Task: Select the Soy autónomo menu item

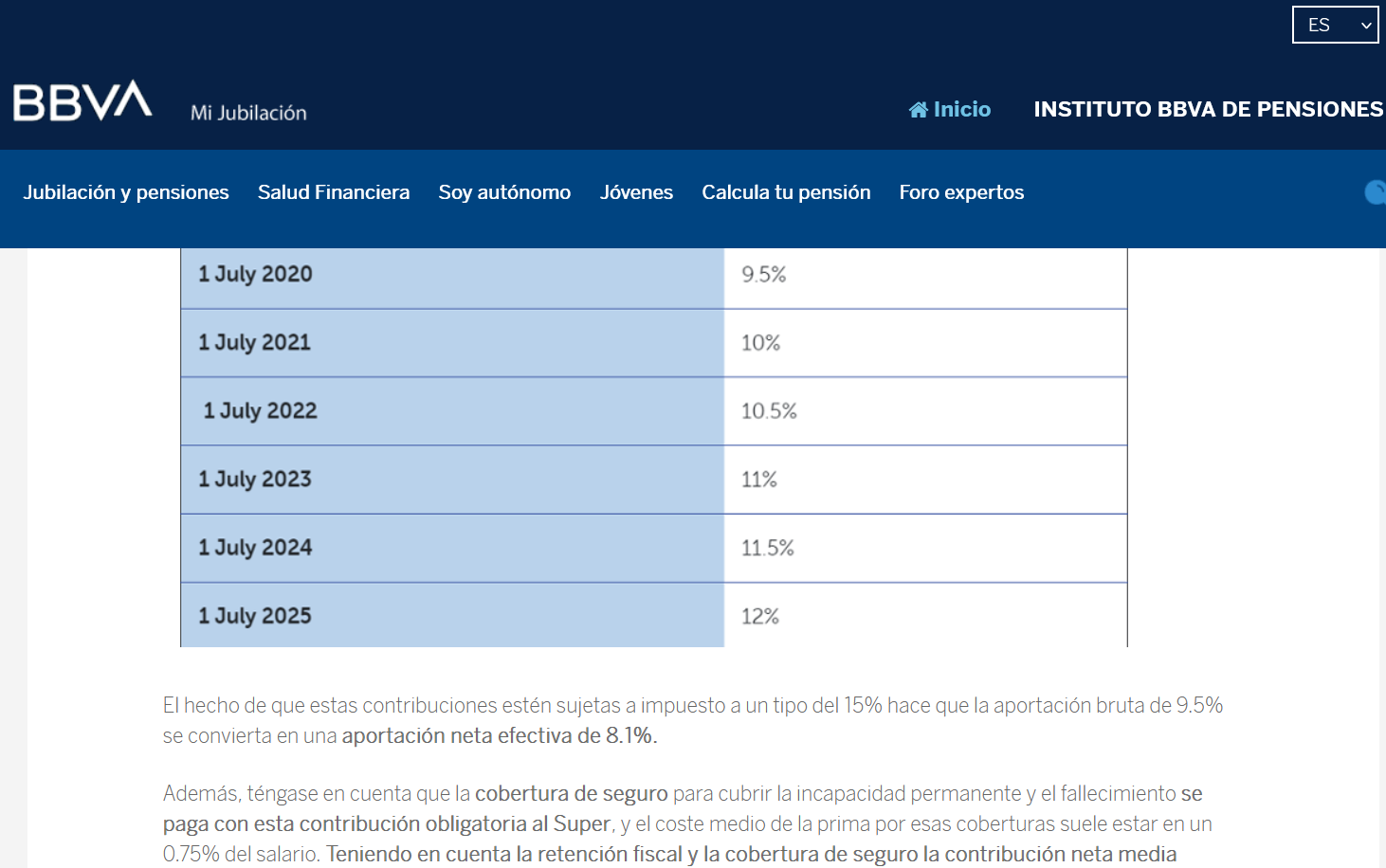Action: 504,192
